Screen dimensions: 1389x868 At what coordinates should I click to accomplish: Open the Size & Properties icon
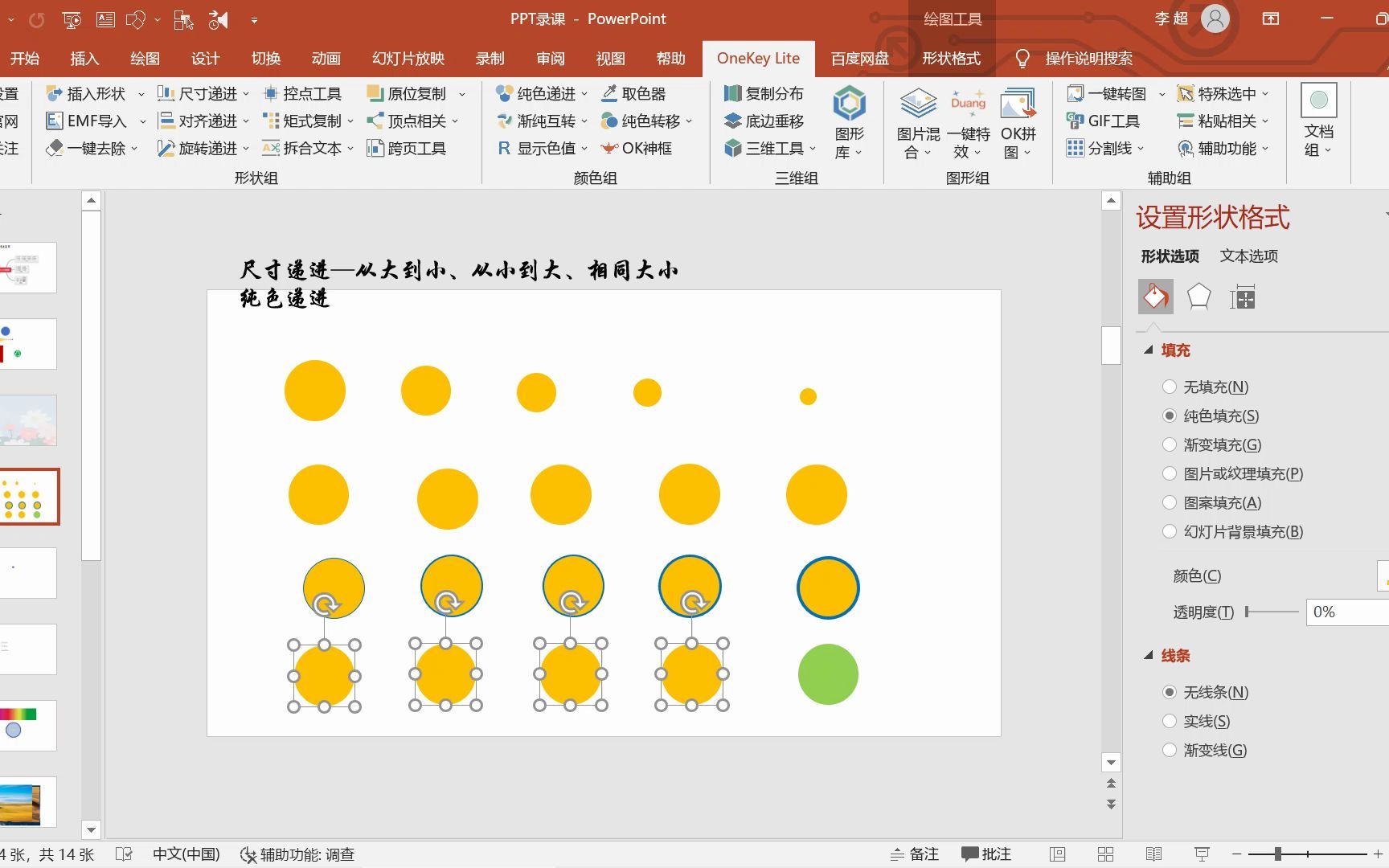coord(1242,297)
